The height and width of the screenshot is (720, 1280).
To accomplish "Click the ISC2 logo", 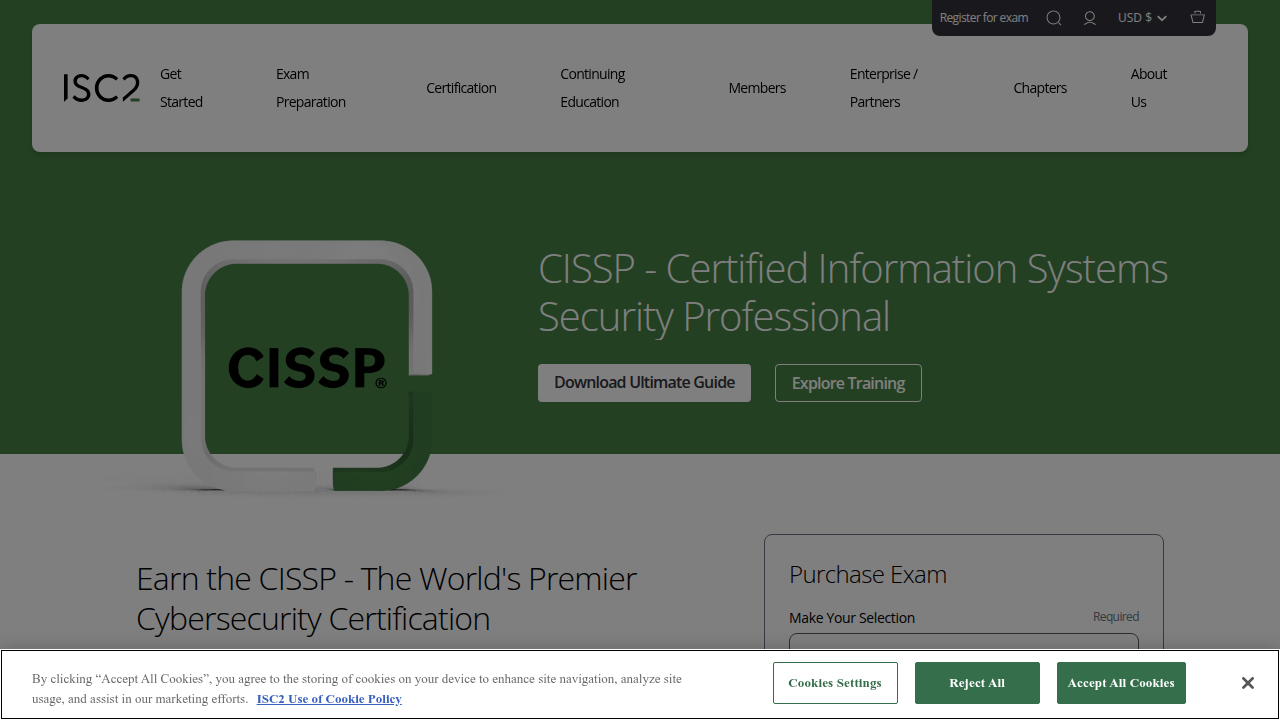I will click(x=101, y=88).
